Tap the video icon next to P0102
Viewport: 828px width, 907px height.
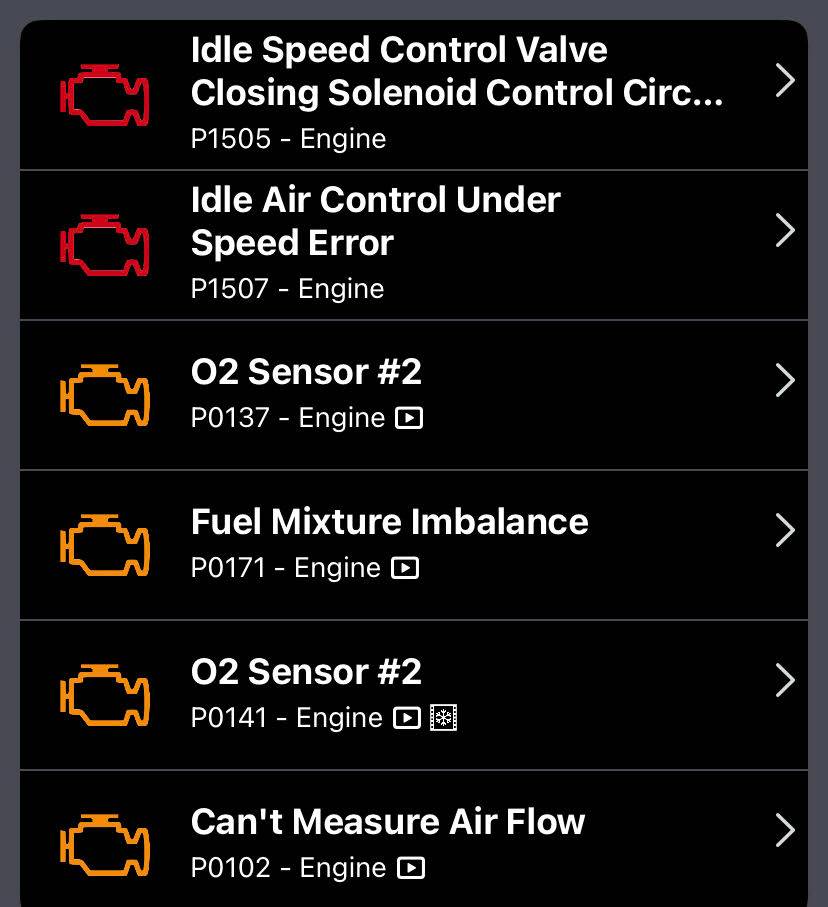(x=410, y=868)
